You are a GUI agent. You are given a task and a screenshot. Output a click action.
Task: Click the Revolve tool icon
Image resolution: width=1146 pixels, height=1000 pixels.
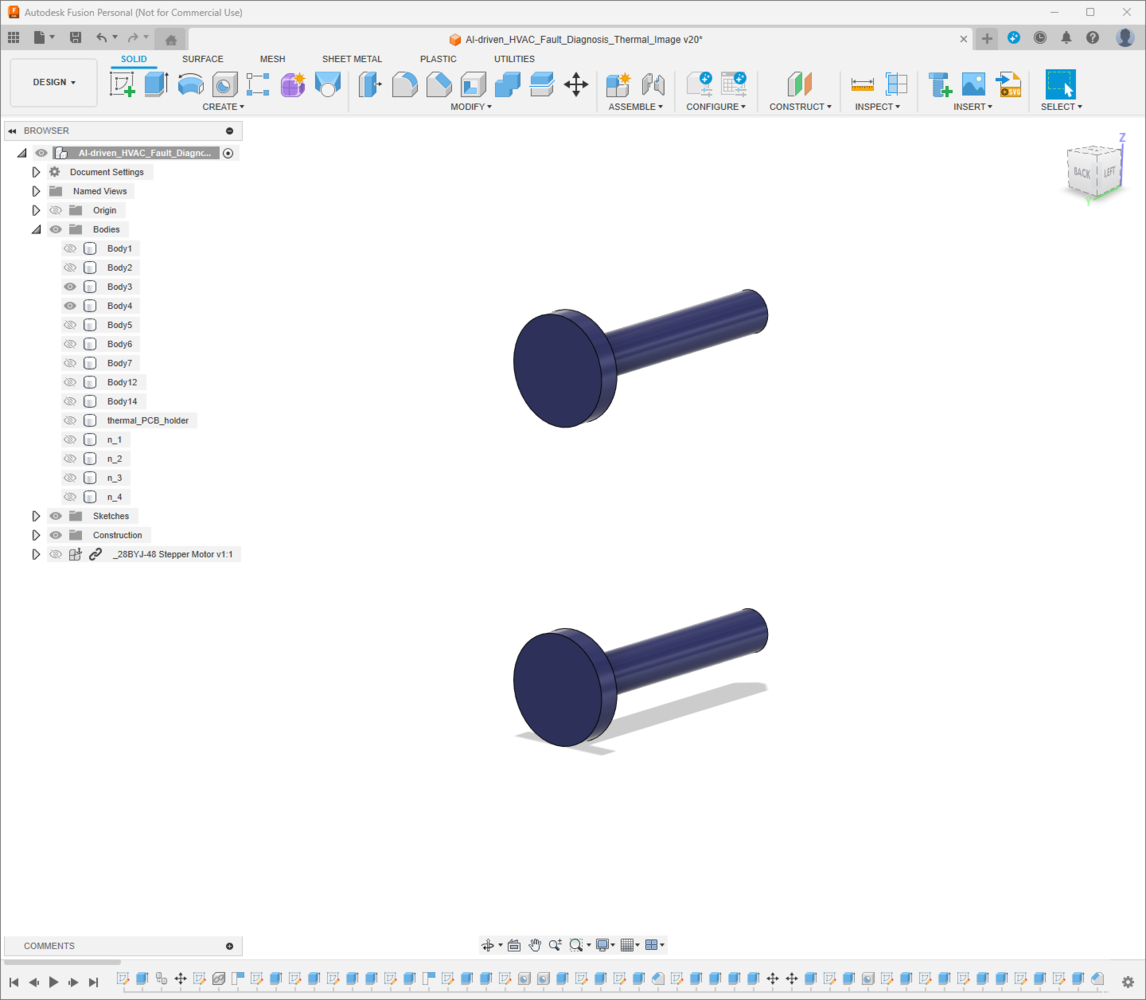tap(191, 84)
